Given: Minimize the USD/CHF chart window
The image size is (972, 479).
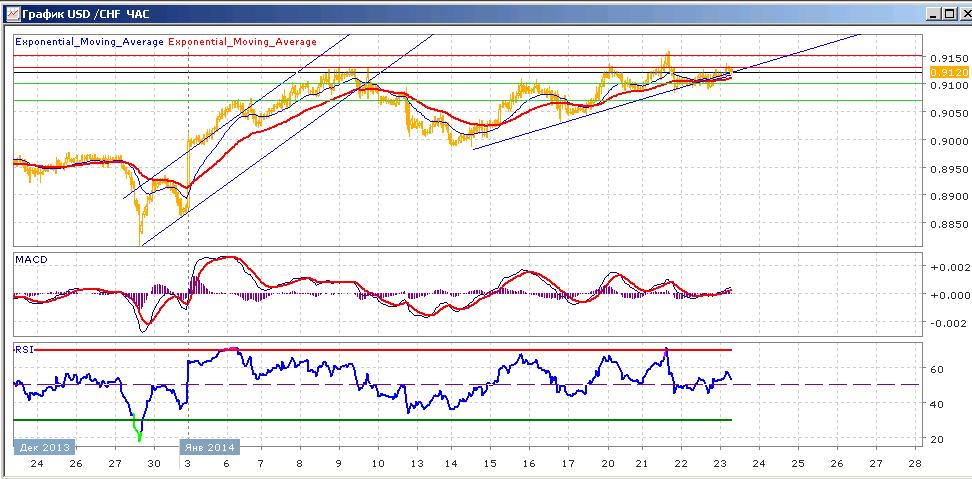Looking at the screenshot, I should point(934,13).
